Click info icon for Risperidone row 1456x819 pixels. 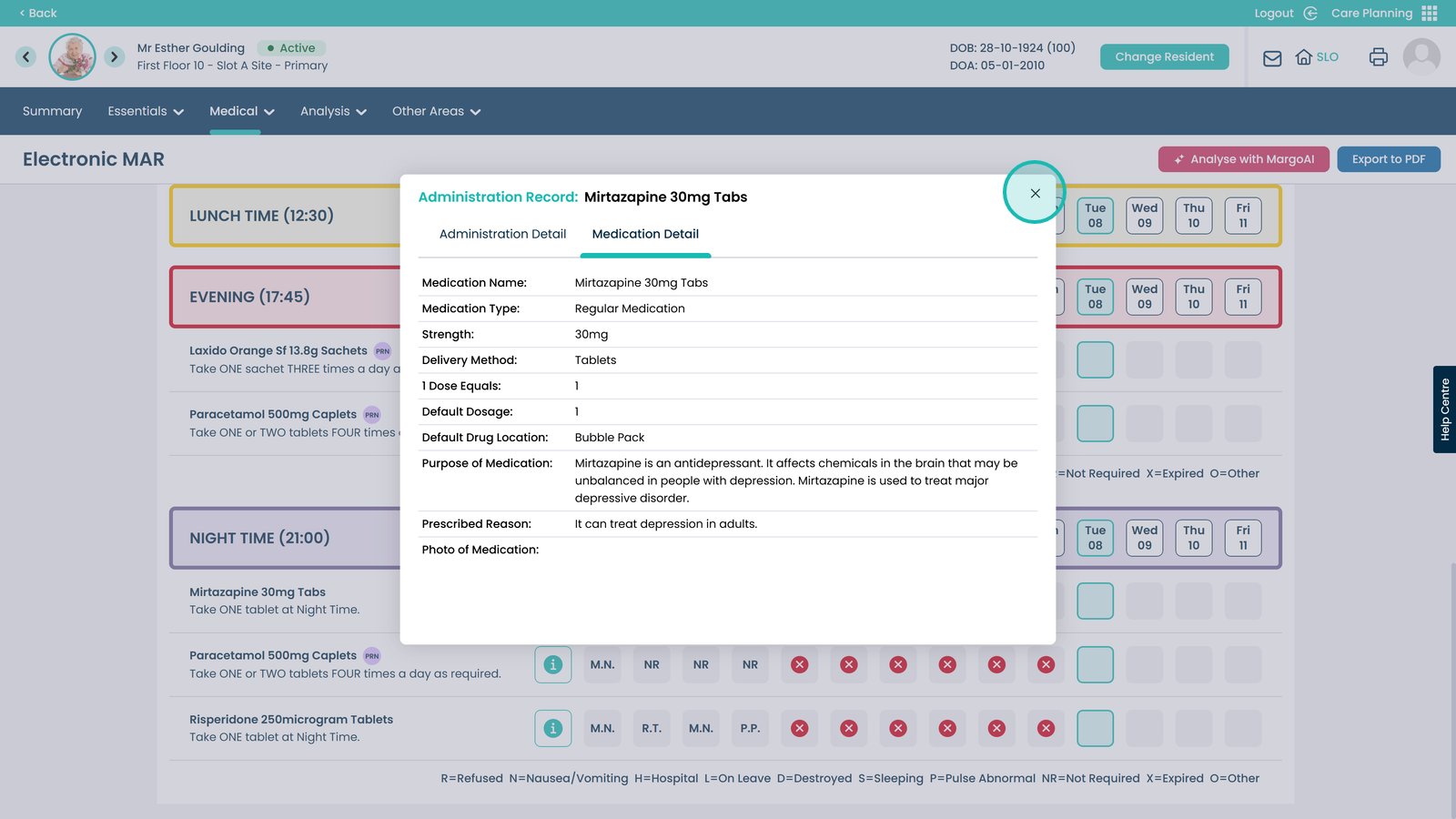(x=552, y=728)
